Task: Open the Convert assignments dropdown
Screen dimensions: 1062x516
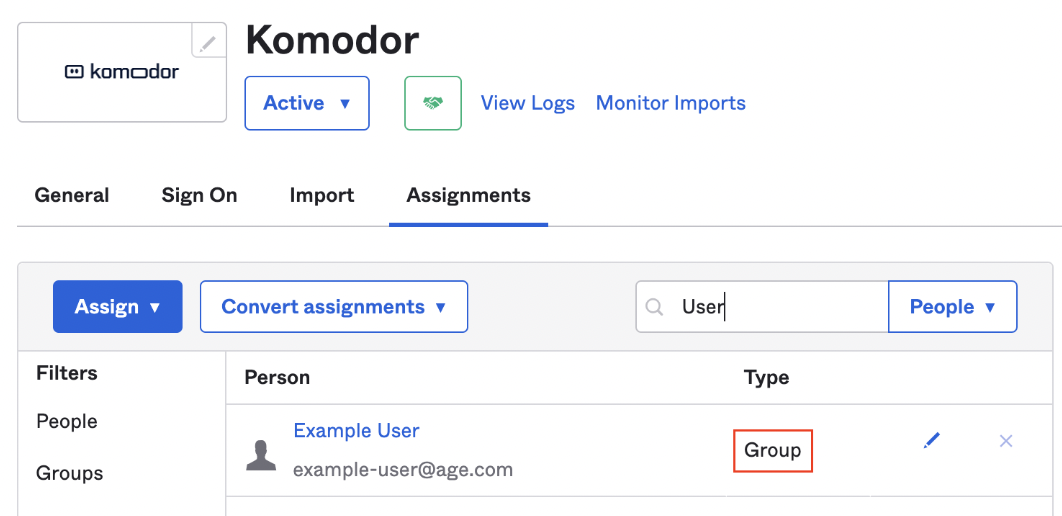Action: 334,307
